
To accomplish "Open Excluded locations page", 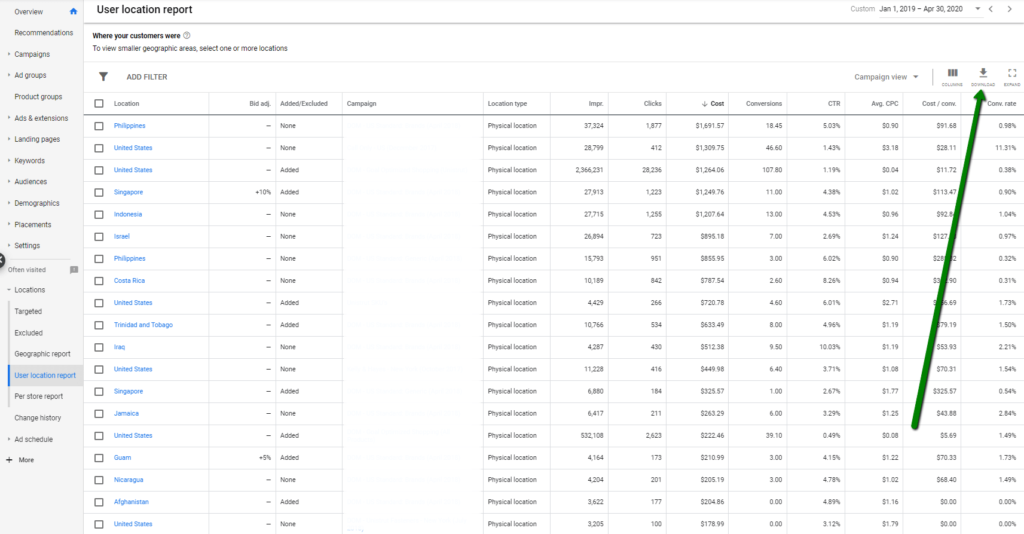I will click(x=29, y=333).
